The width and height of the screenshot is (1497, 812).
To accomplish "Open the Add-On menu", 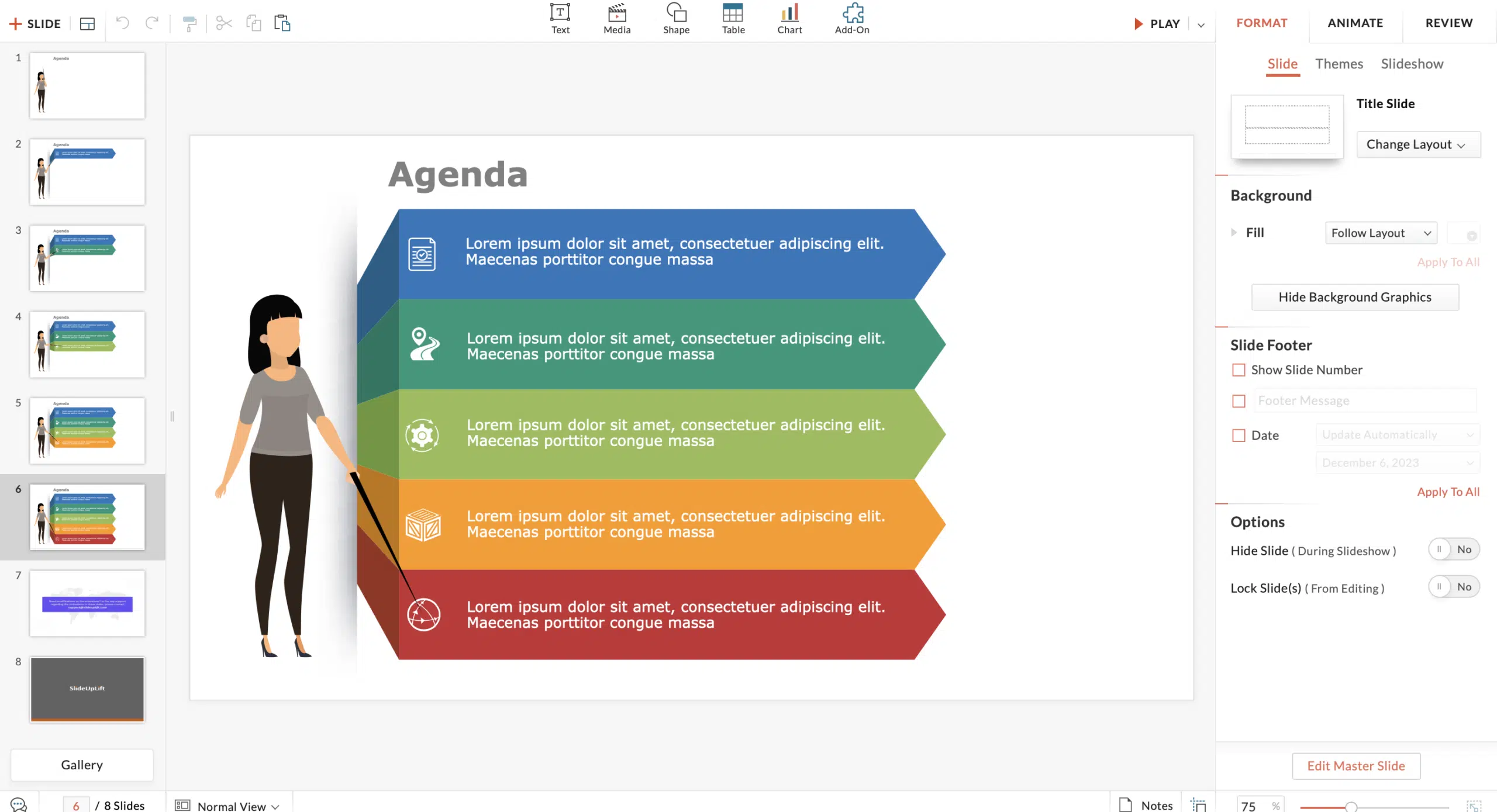I will coord(852,19).
